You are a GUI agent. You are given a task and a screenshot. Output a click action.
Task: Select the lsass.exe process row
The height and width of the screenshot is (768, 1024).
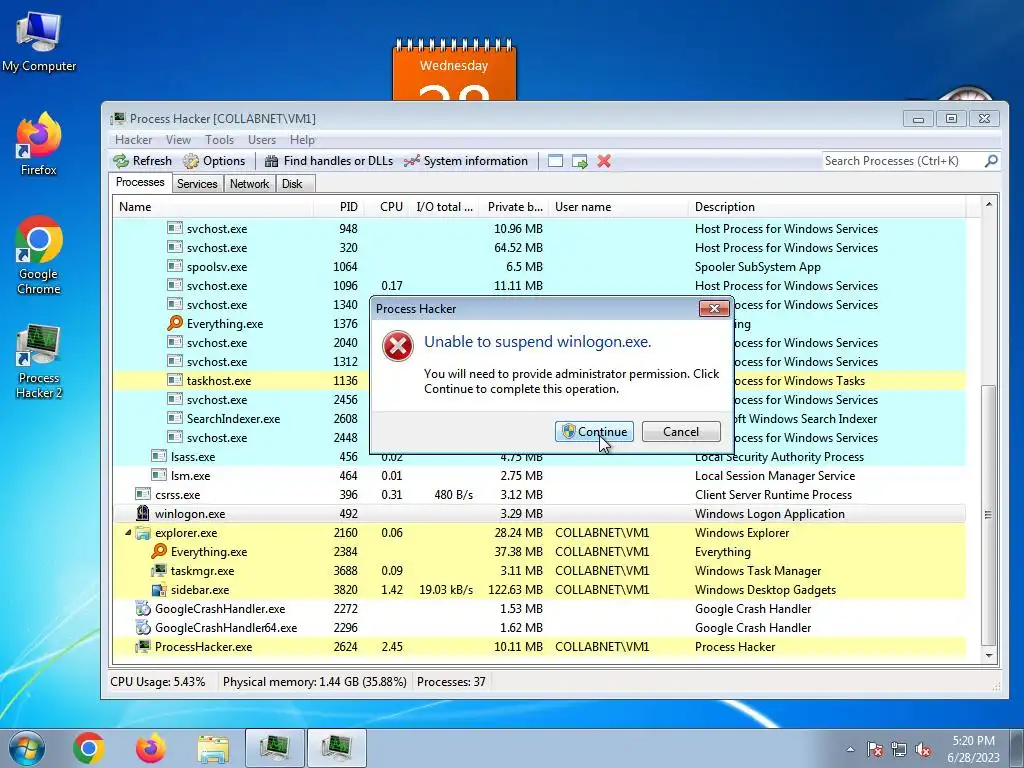pos(539,457)
